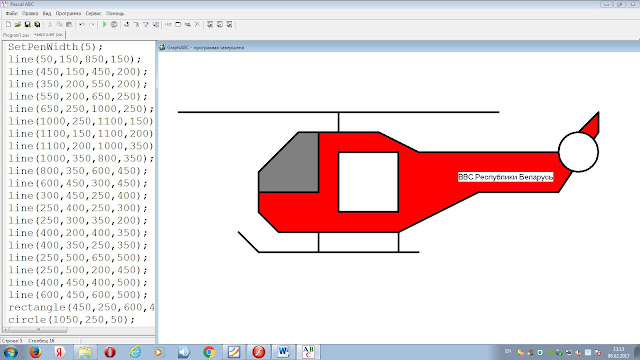Click the Windows Start button
The height and width of the screenshot is (360, 640).
pyautogui.click(x=10, y=352)
